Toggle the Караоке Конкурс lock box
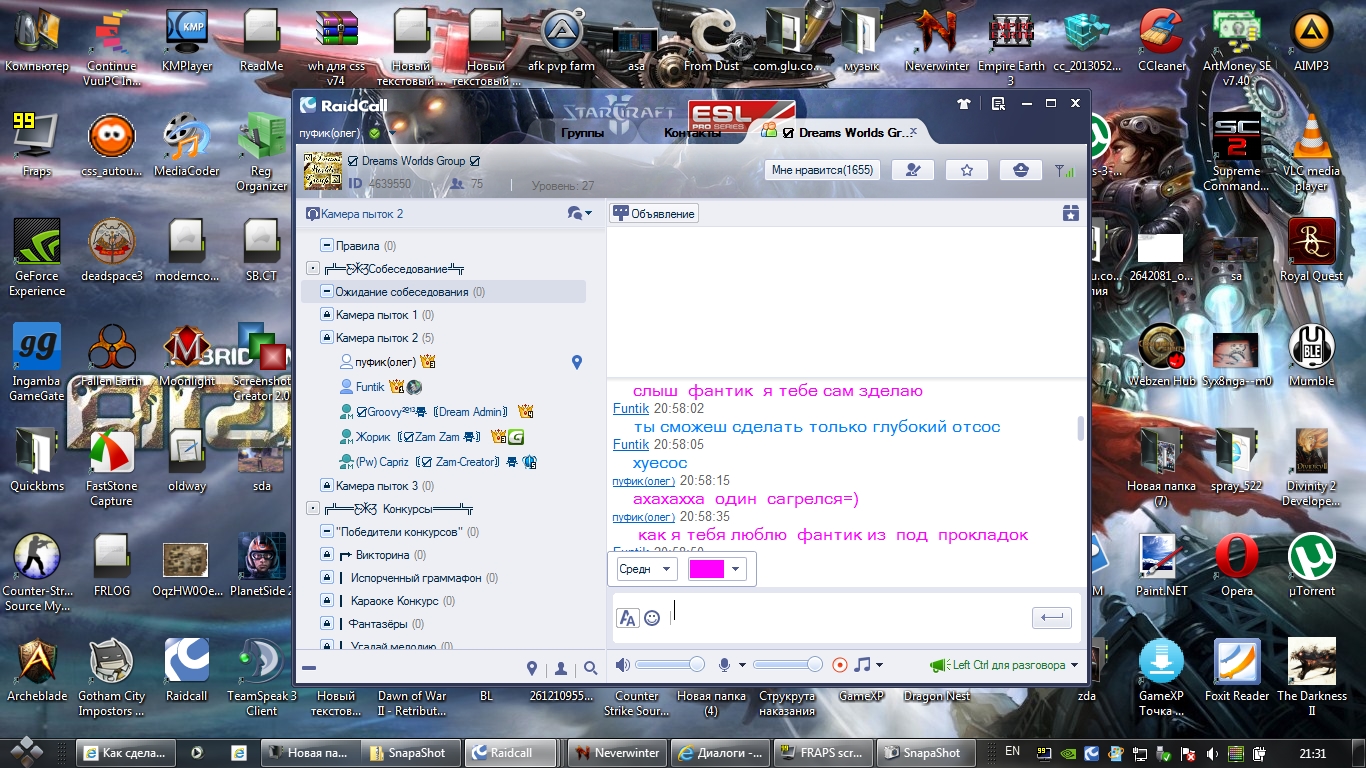This screenshot has height=768, width=1366. tap(326, 600)
